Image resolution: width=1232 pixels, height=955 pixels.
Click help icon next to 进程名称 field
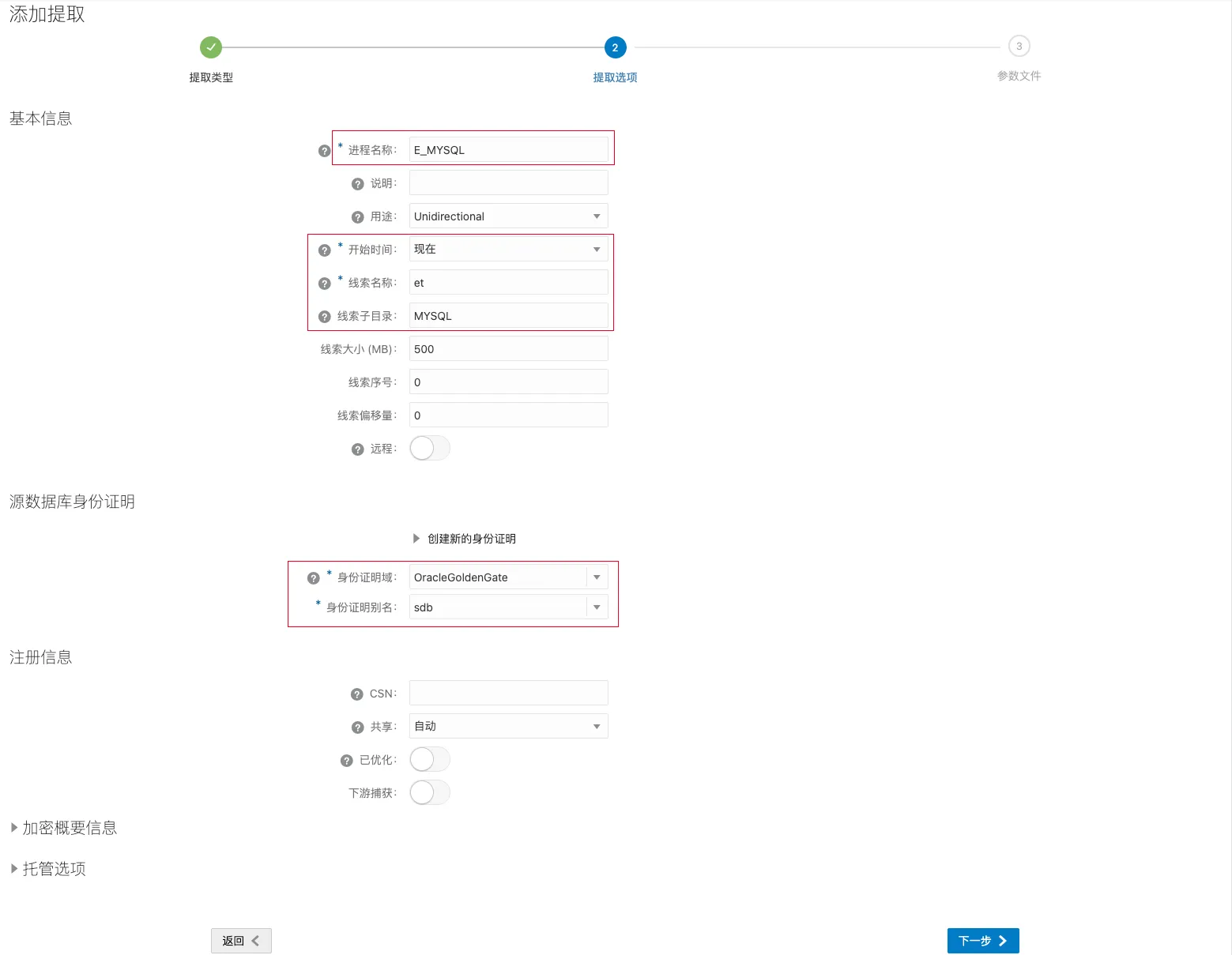tap(324, 150)
